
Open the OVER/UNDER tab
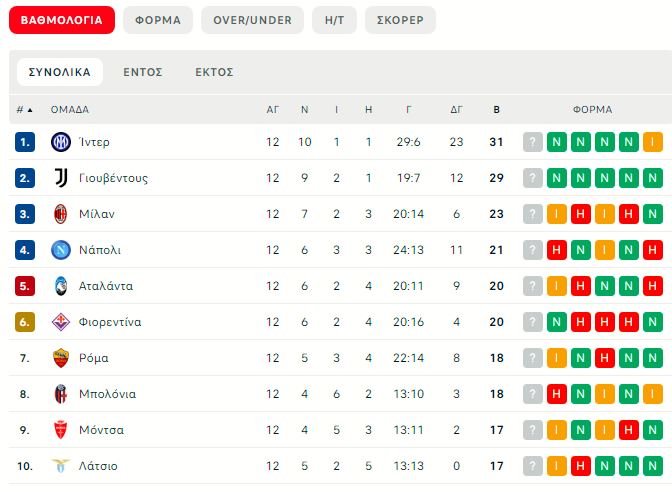252,20
